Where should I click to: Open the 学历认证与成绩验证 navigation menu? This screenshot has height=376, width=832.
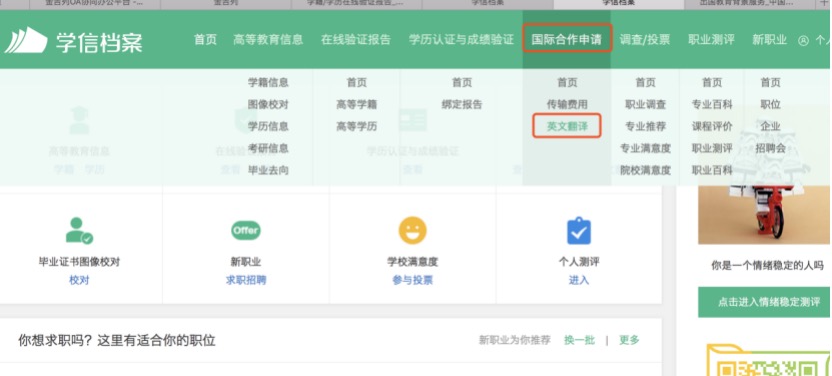pos(461,40)
